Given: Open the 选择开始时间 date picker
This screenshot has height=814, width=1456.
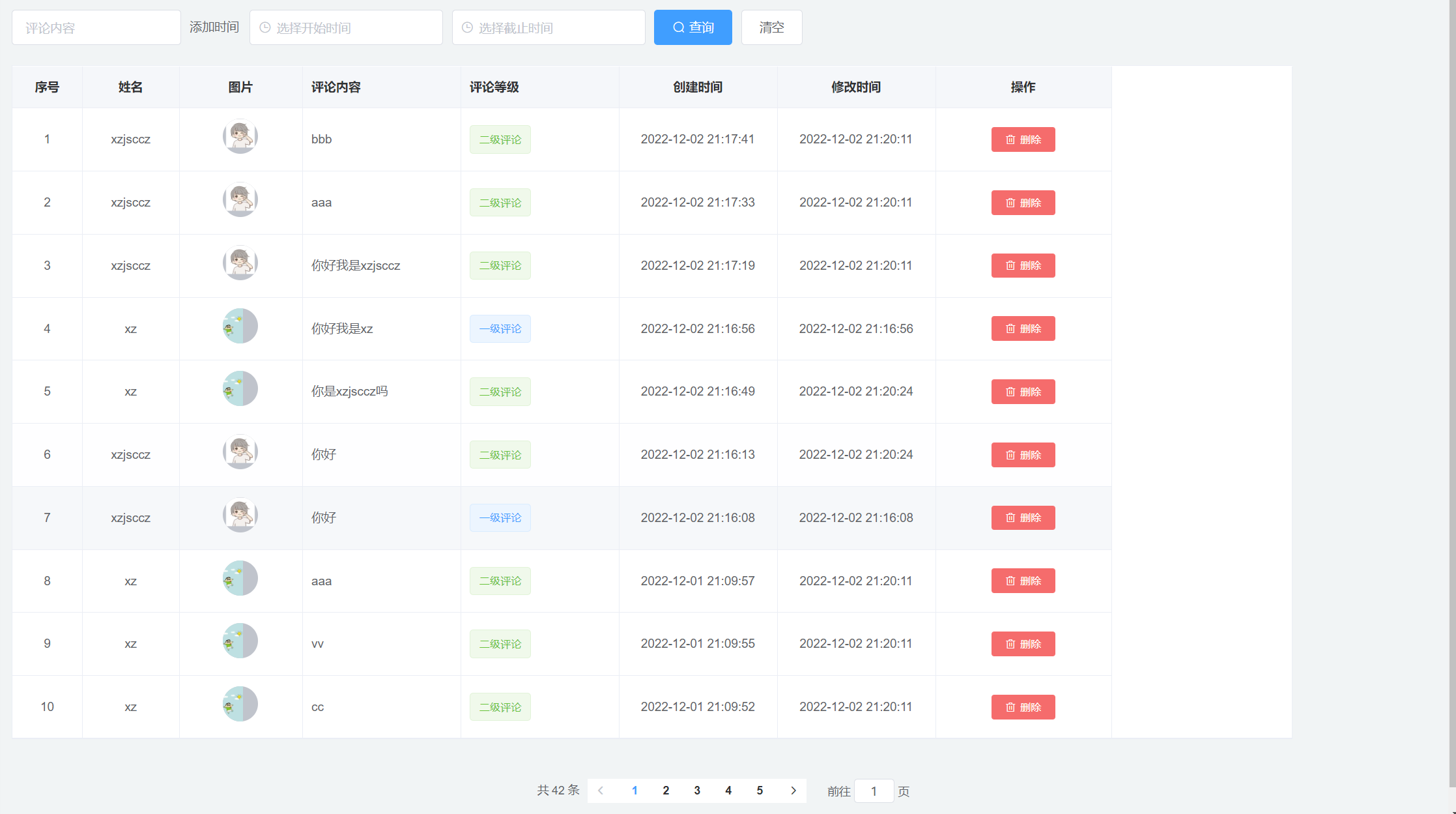Looking at the screenshot, I should [x=346, y=27].
